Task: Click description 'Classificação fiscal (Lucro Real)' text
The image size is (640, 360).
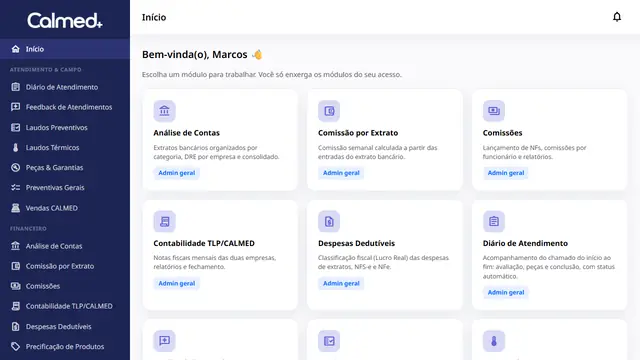Action: pyautogui.click(x=383, y=262)
